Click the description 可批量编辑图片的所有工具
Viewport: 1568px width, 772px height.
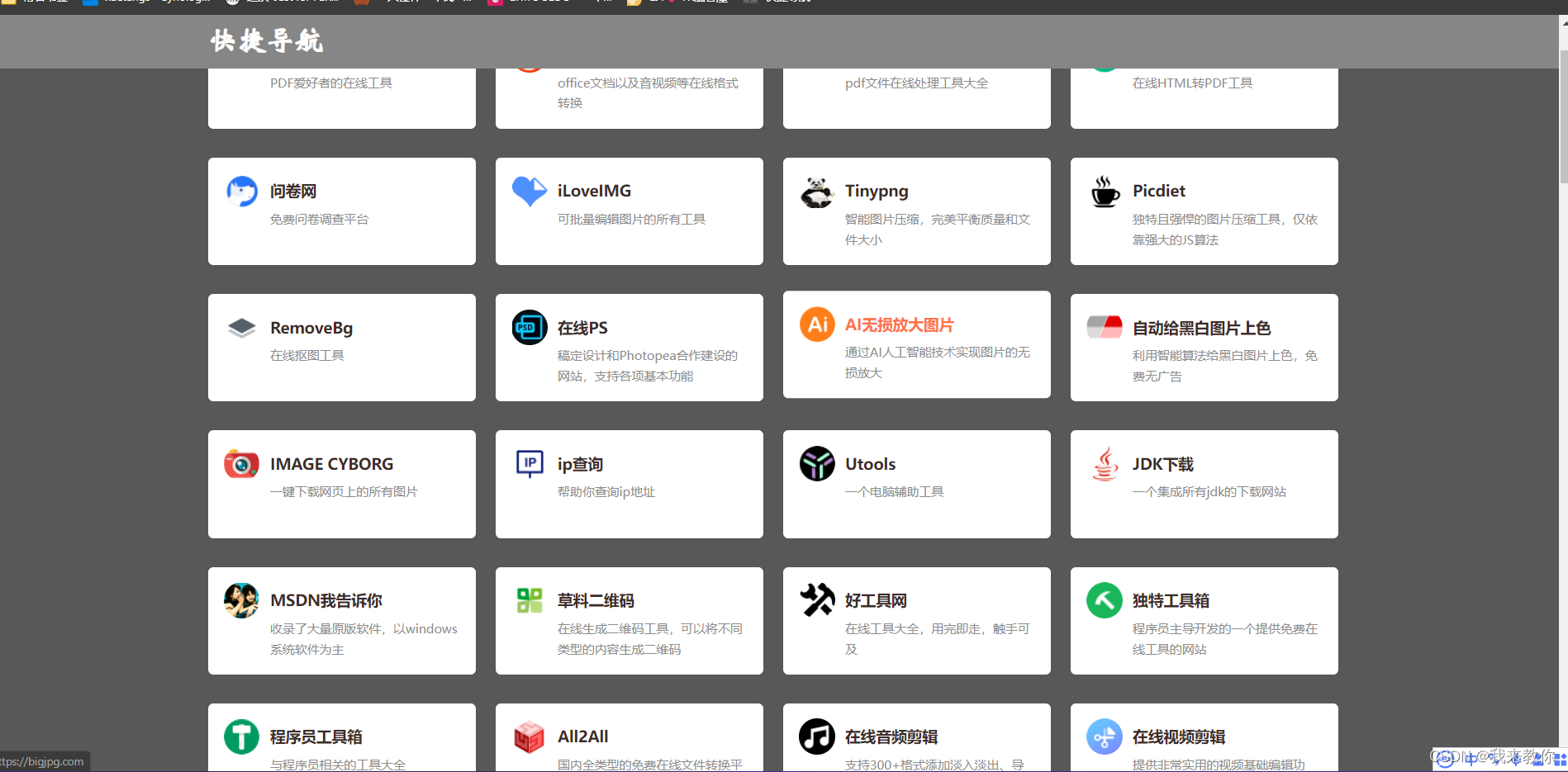[x=631, y=219]
